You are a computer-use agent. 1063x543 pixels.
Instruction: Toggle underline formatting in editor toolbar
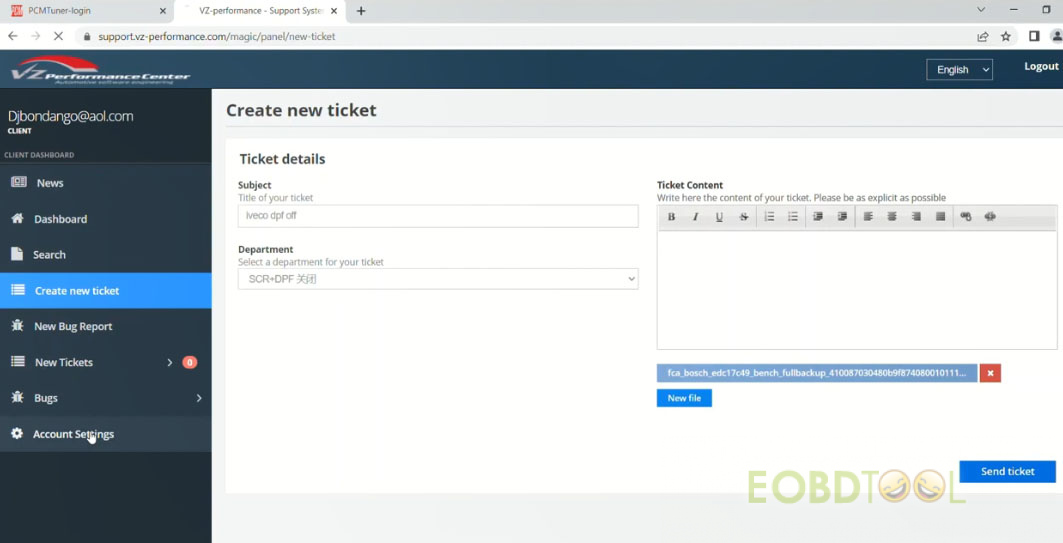pos(719,217)
